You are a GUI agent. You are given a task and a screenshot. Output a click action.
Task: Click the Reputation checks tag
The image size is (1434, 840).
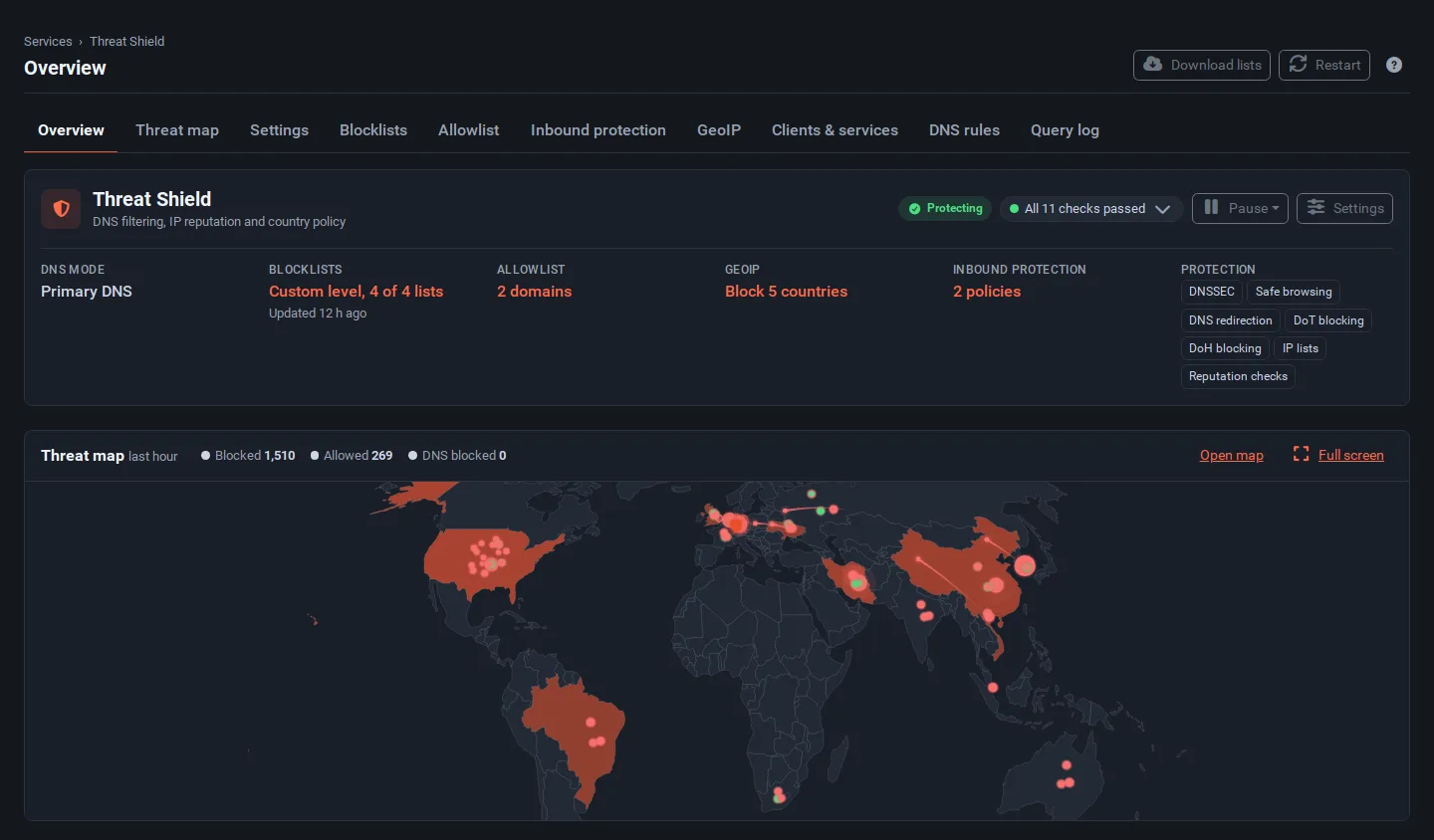coord(1238,376)
